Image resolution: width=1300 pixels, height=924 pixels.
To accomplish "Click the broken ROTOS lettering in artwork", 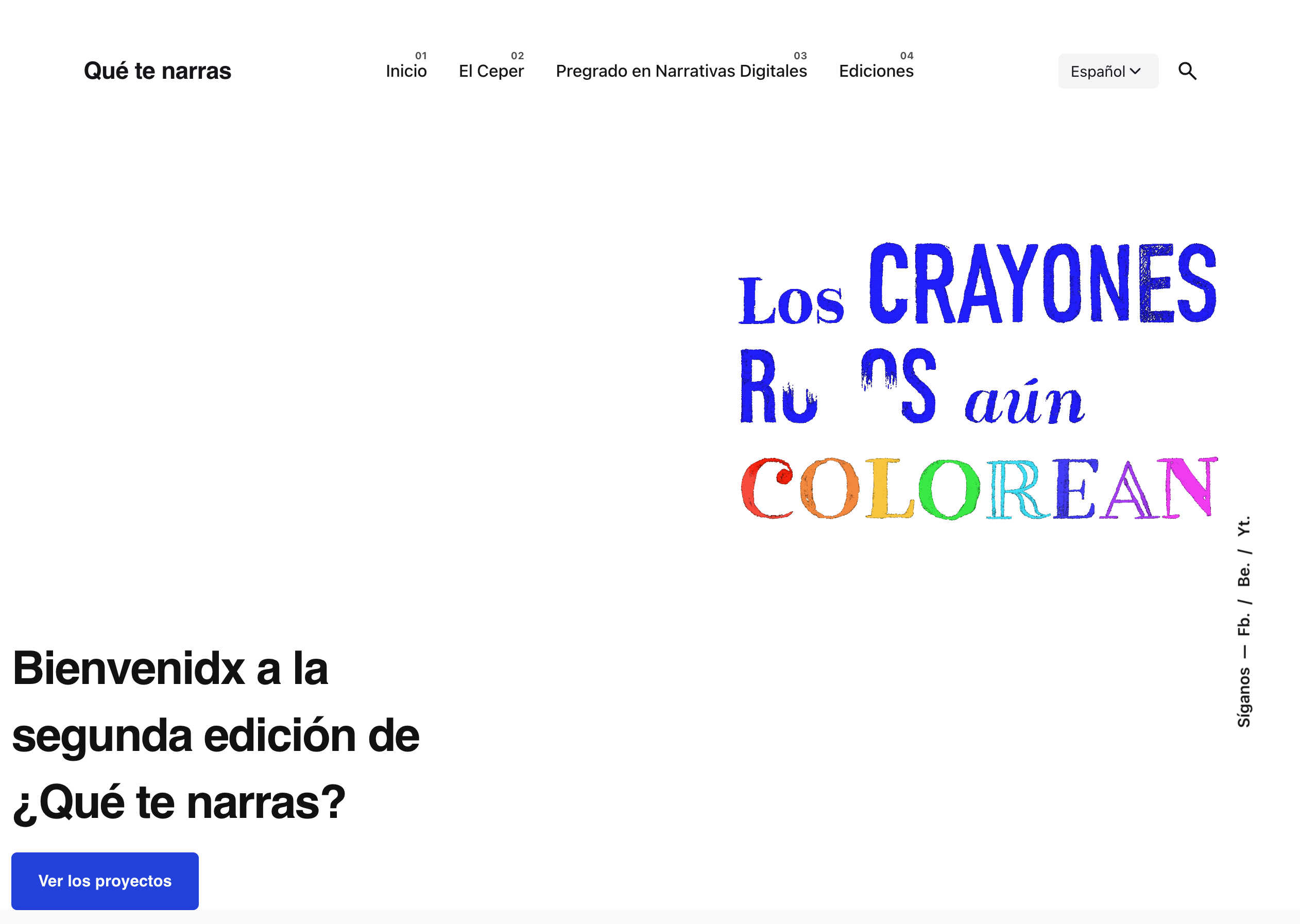I will pyautogui.click(x=837, y=387).
